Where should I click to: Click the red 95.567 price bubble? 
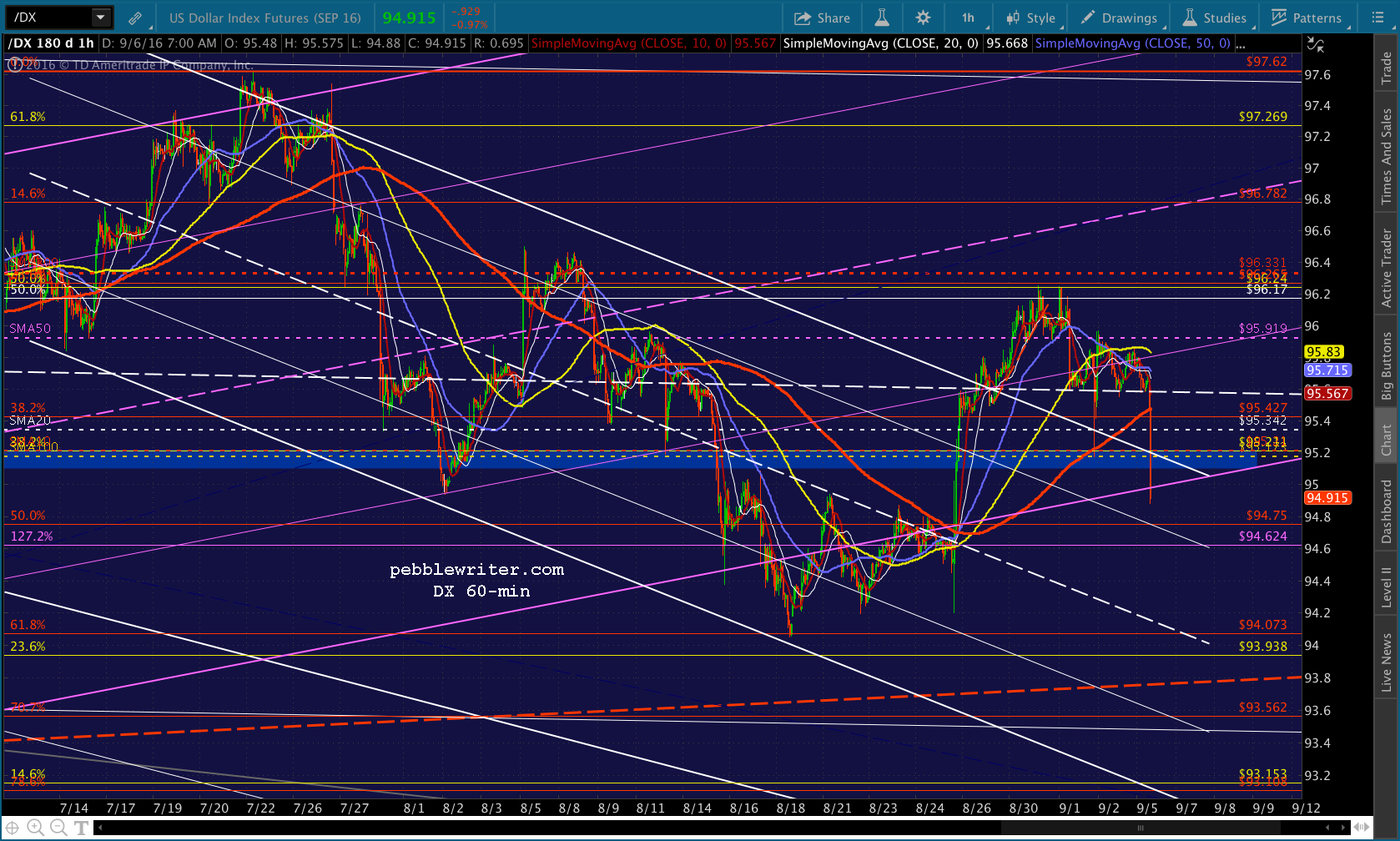(1327, 393)
